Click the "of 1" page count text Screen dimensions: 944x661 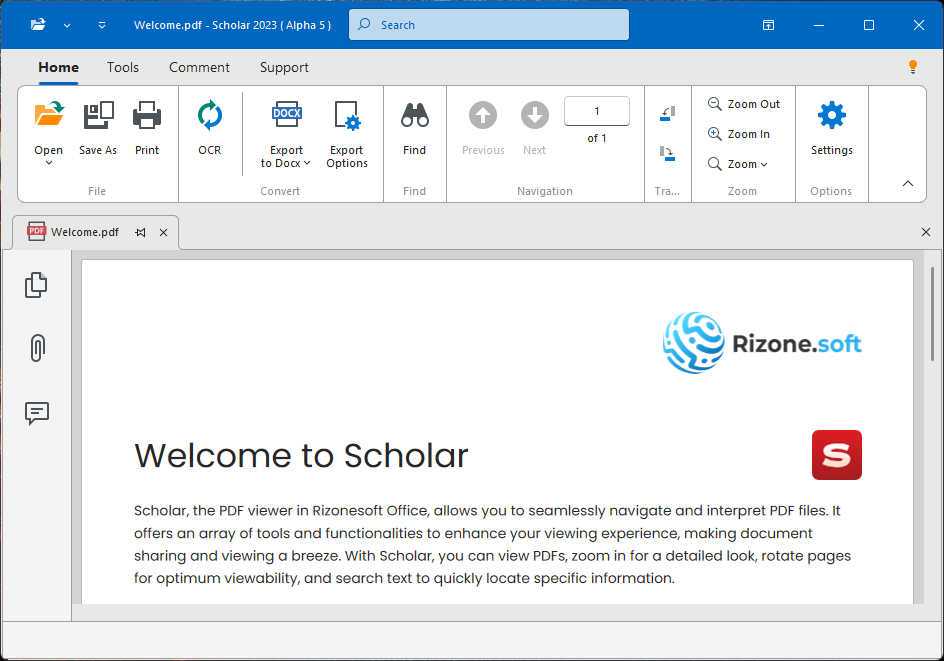pos(597,138)
